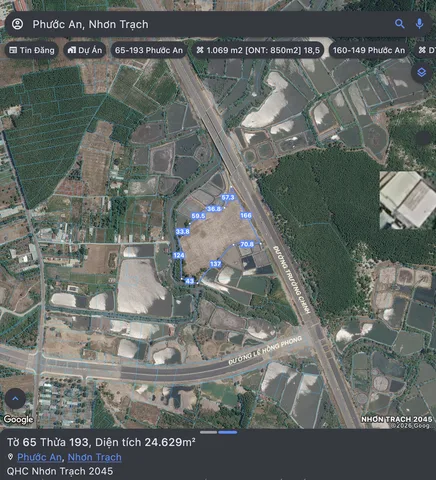Click the satellite preview thumbnail inset
Viewport: 436px width, 480px height.
tap(408, 200)
